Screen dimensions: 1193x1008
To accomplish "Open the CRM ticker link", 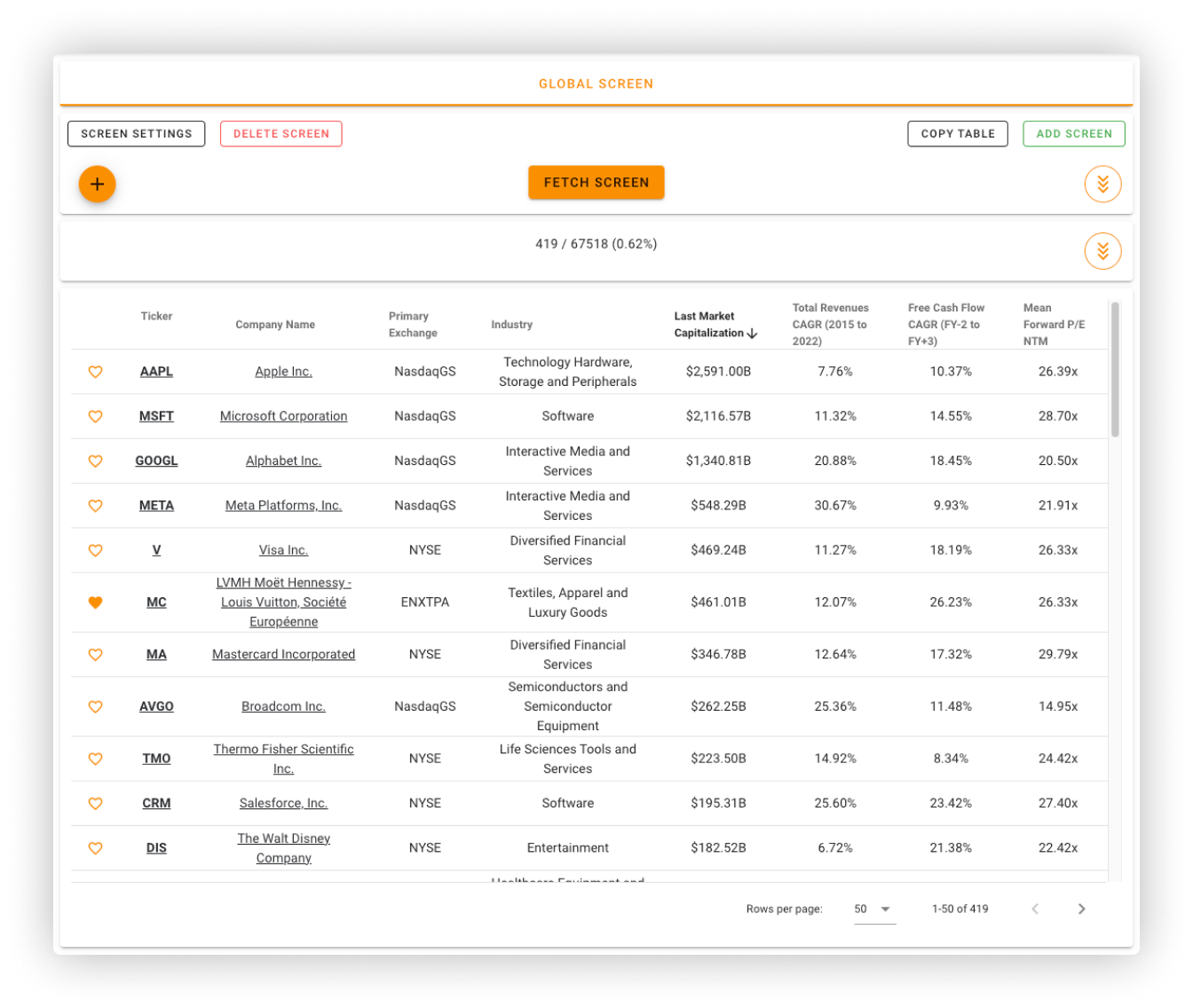I will pos(156,803).
